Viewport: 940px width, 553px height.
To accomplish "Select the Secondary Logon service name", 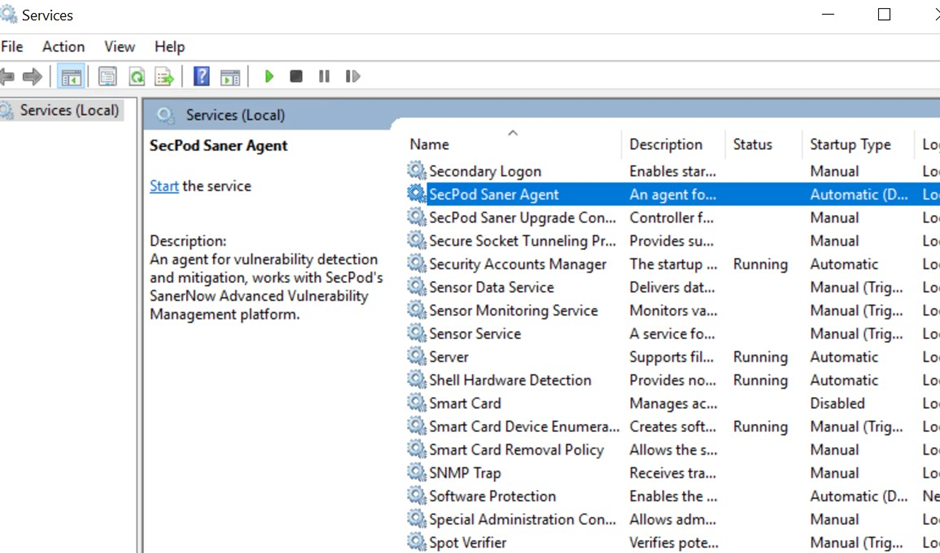I will [485, 172].
